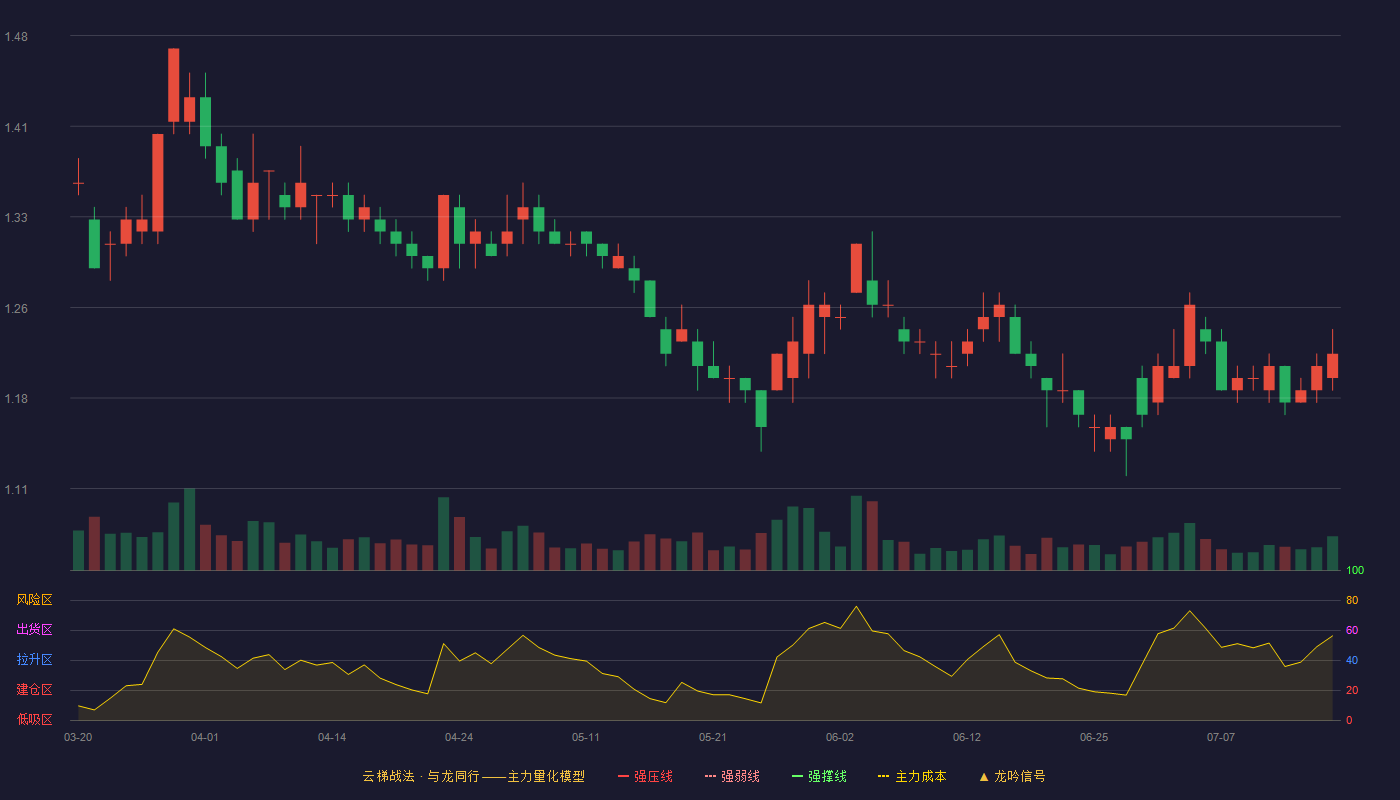Click the 06-02 date label
This screenshot has height=800, width=1400.
point(840,737)
